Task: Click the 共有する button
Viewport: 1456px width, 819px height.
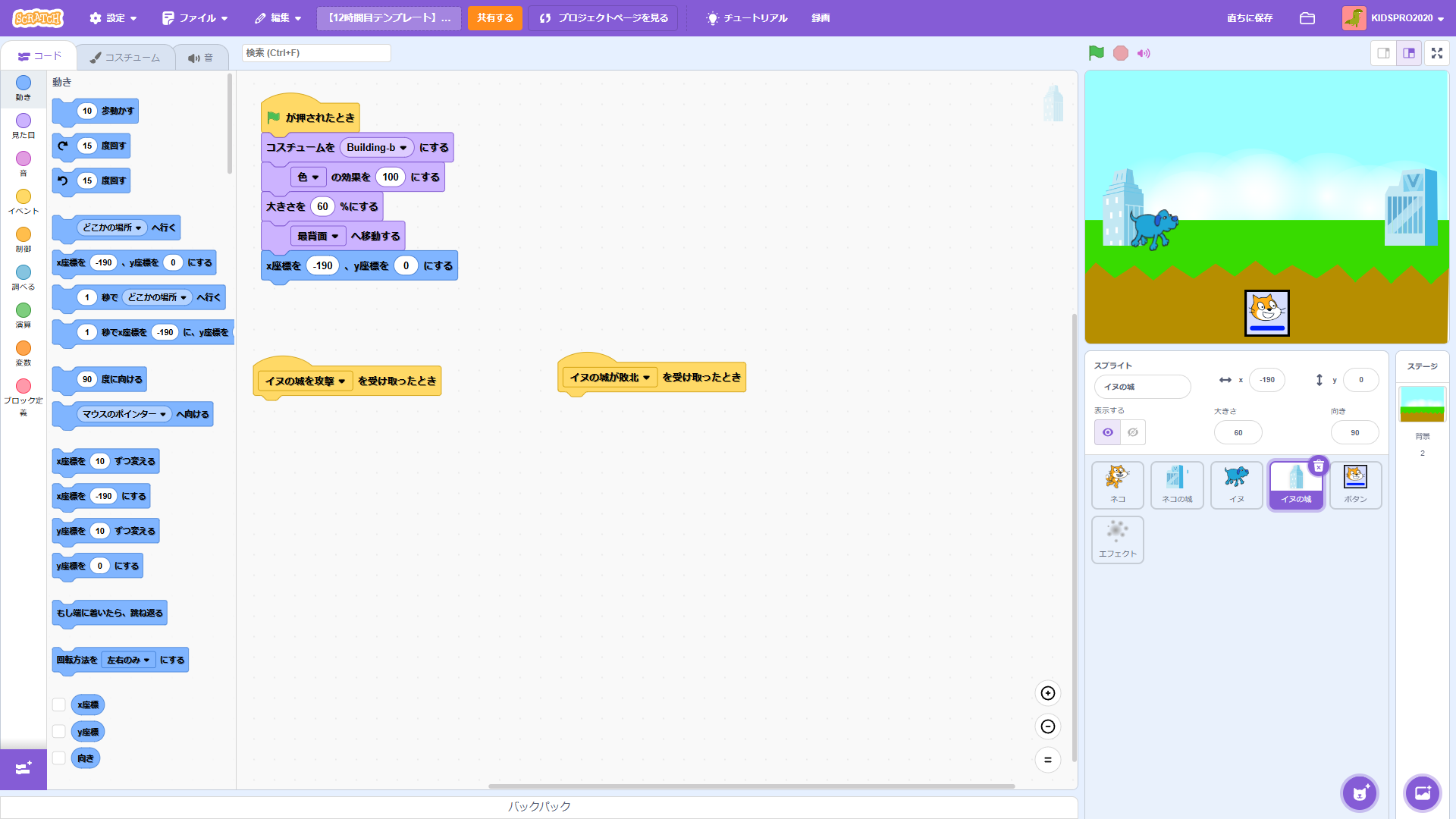Action: point(494,18)
